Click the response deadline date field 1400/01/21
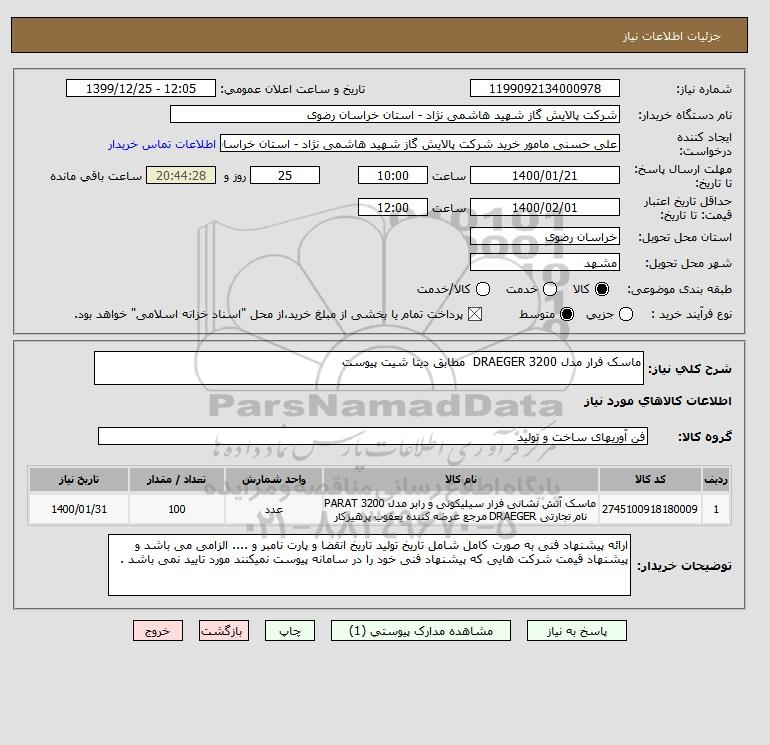 click(x=545, y=175)
